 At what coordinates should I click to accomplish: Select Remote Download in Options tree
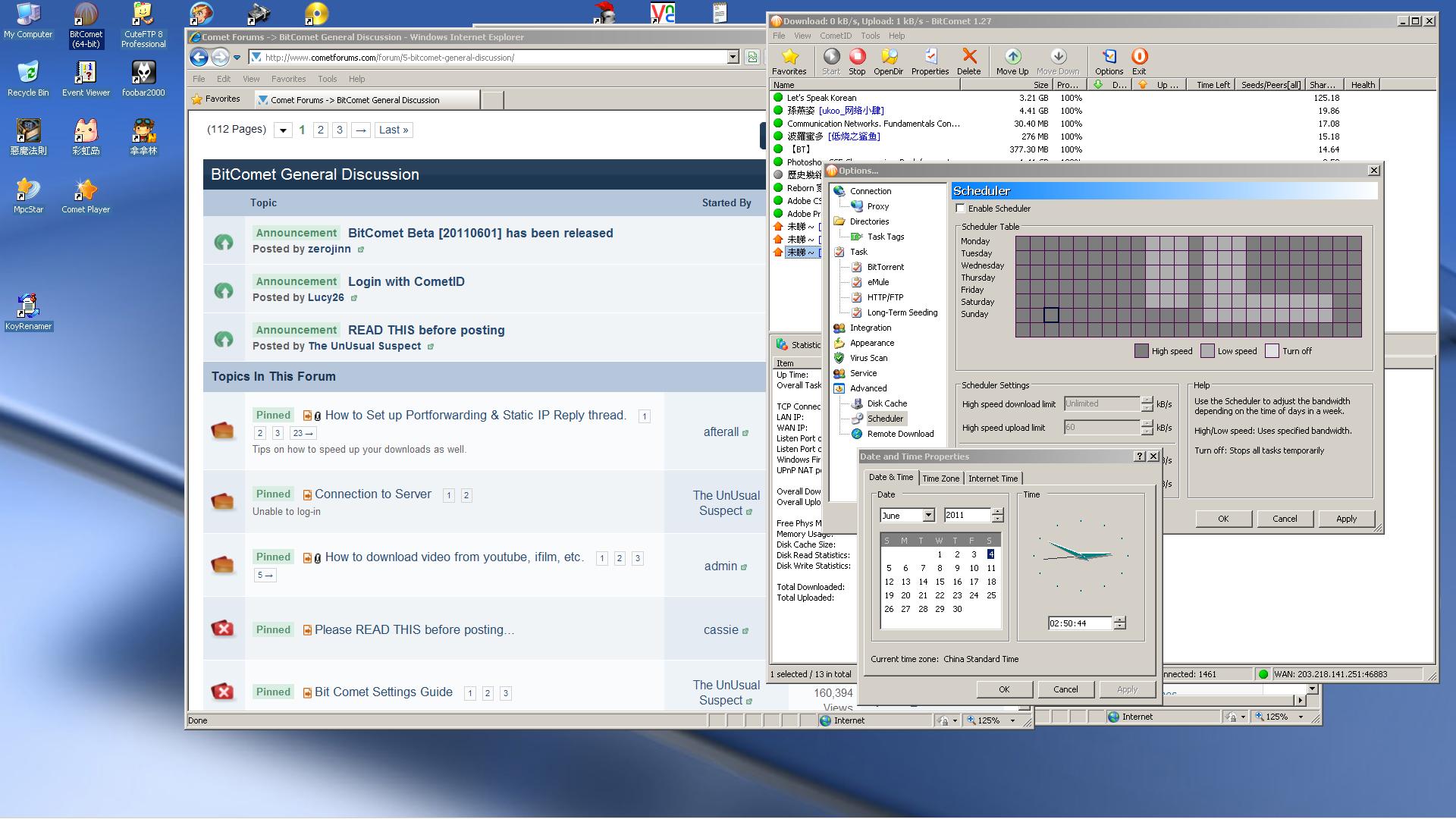pos(900,434)
